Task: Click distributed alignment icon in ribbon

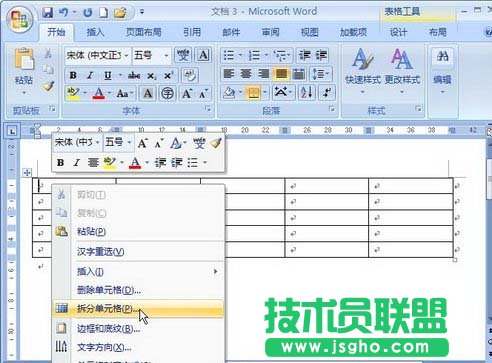Action: [x=299, y=74]
